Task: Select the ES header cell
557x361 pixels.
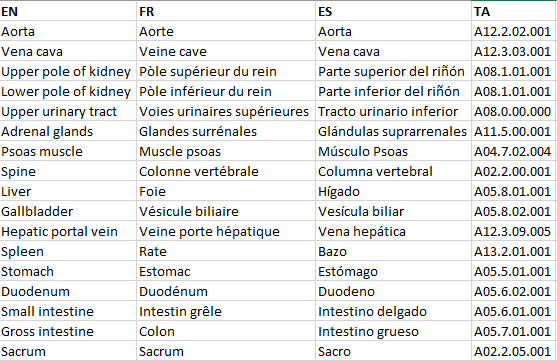Action: click(x=393, y=11)
